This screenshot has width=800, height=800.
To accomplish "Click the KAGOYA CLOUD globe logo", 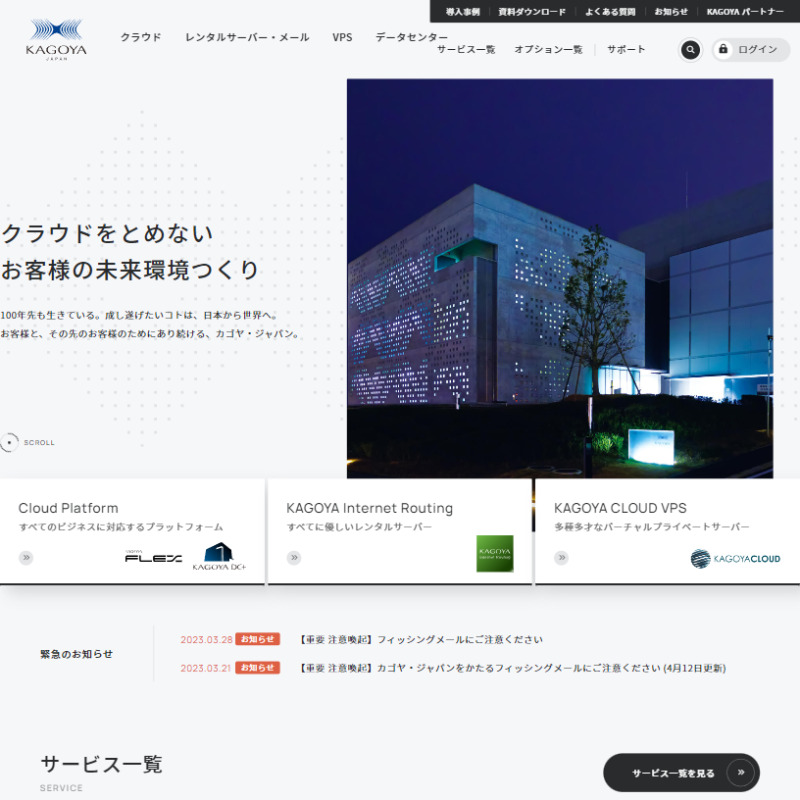I will (x=735, y=559).
